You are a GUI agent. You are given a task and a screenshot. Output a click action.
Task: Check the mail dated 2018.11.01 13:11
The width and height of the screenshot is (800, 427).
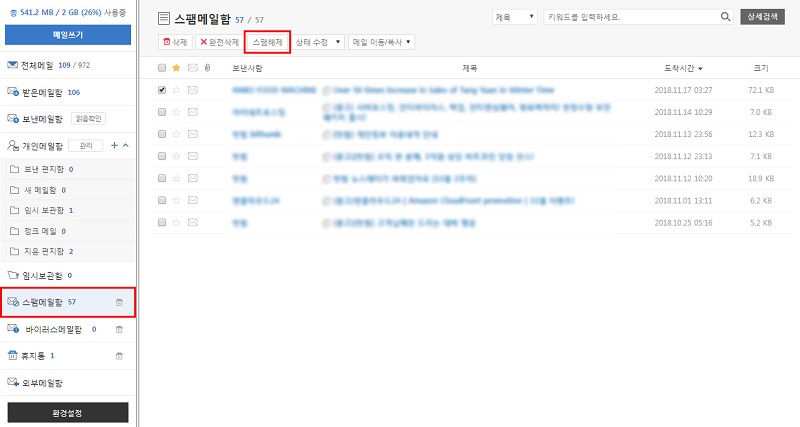[162, 200]
